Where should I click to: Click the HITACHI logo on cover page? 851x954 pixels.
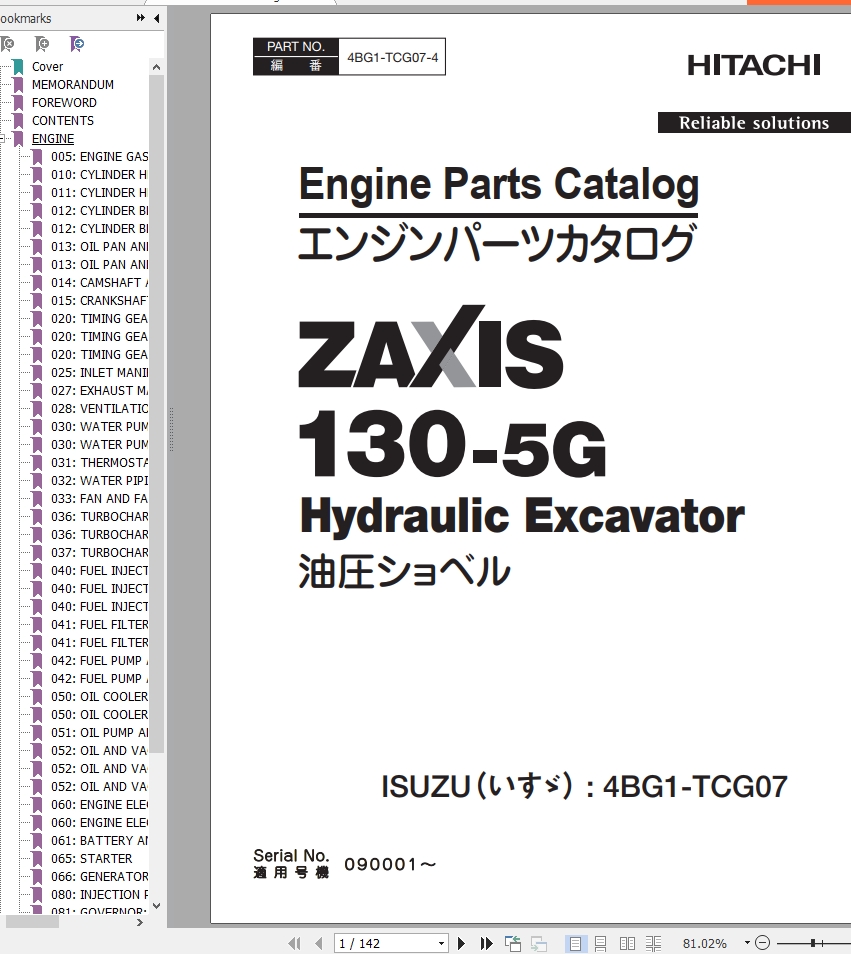[754, 65]
